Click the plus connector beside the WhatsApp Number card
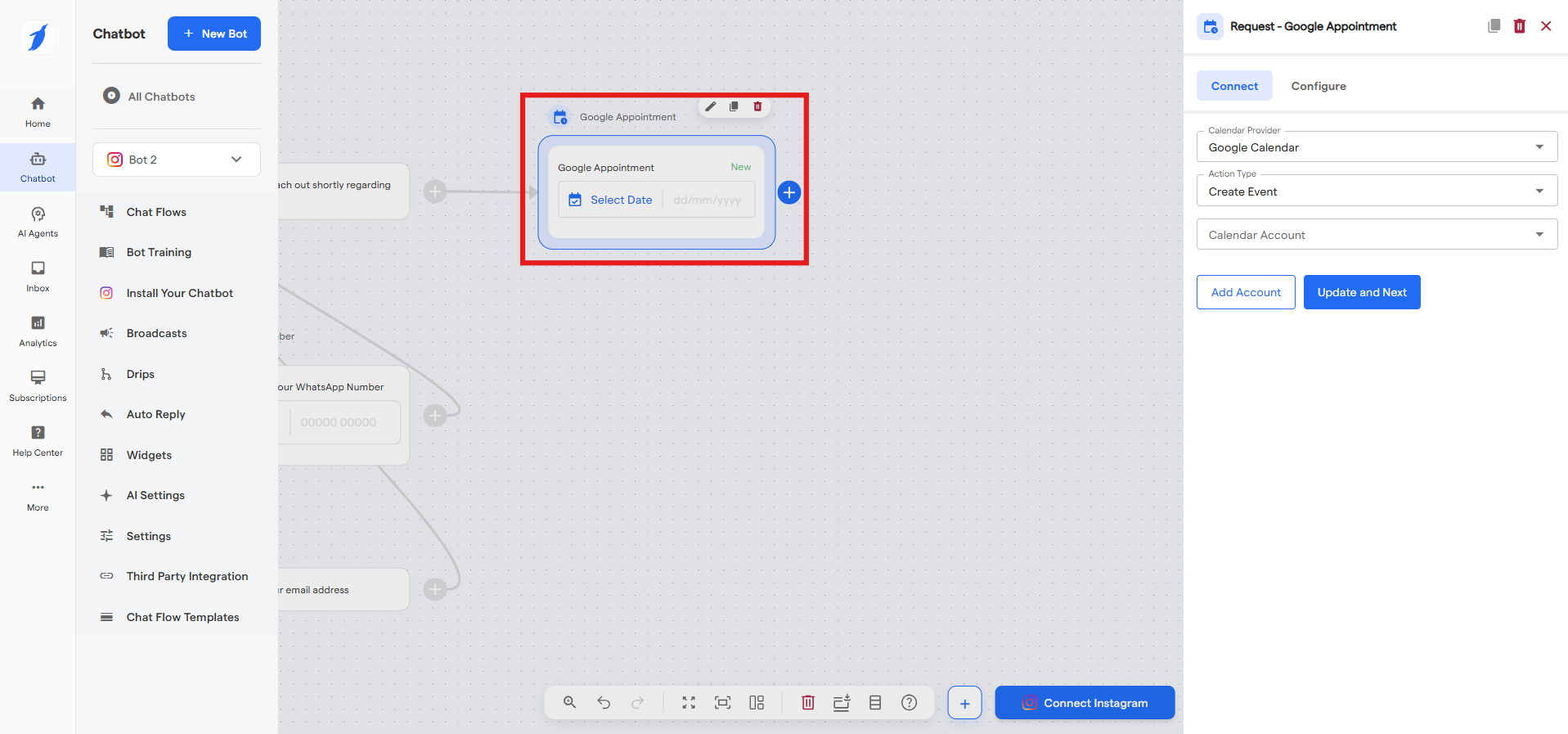Viewport: 1568px width, 734px height. click(x=435, y=415)
